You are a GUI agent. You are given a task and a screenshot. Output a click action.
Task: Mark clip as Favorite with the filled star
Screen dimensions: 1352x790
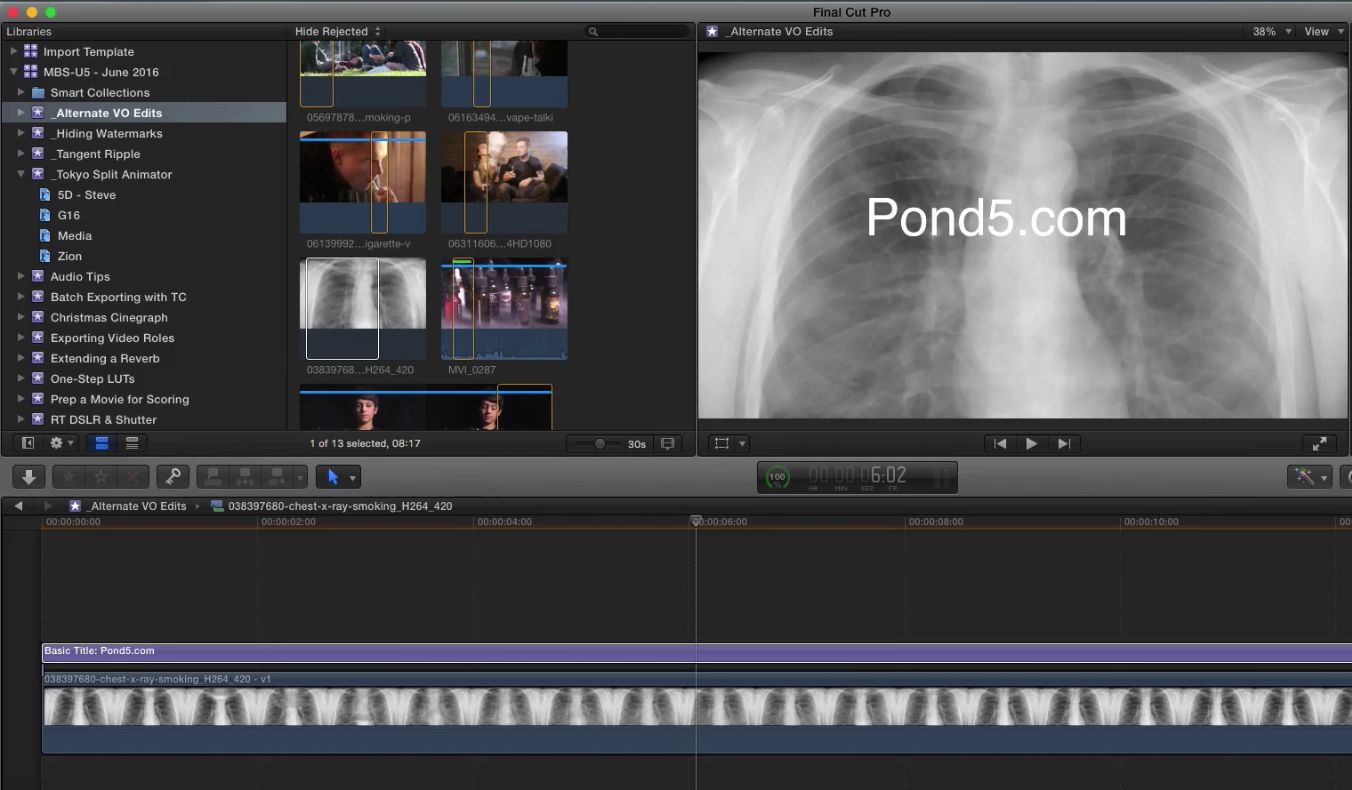tap(69, 477)
